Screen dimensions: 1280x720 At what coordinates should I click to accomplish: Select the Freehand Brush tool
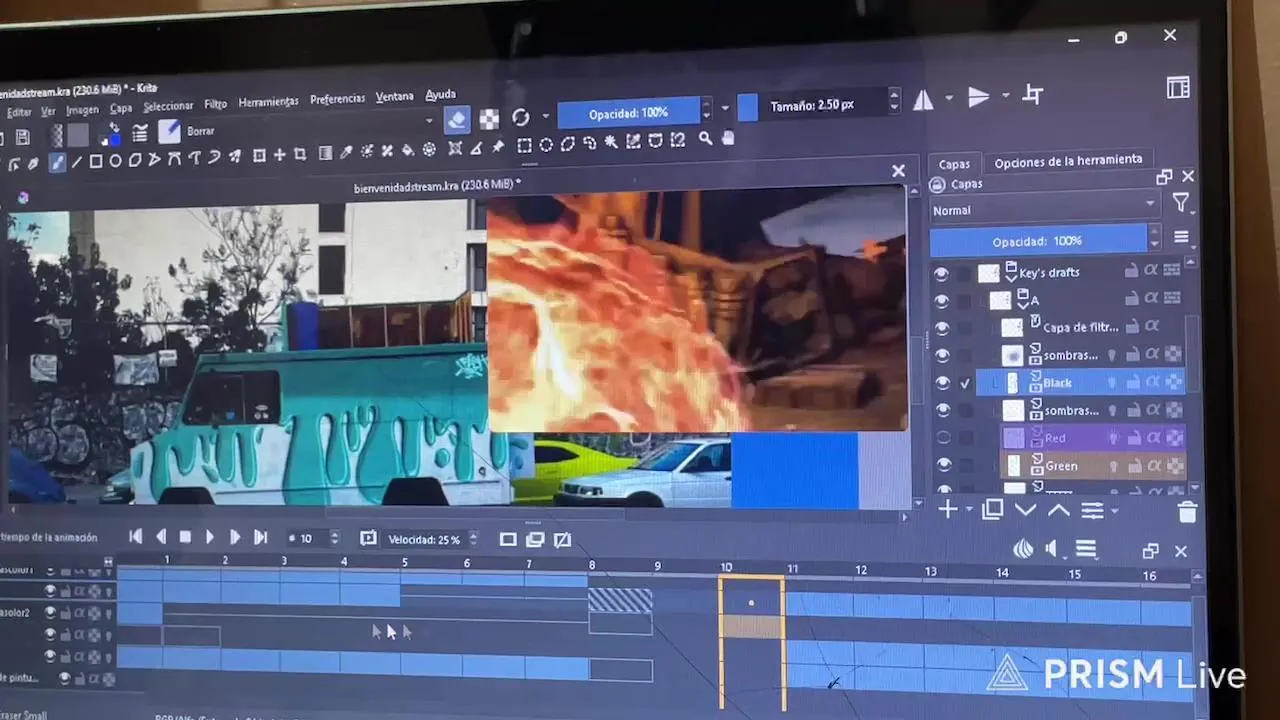coord(57,162)
